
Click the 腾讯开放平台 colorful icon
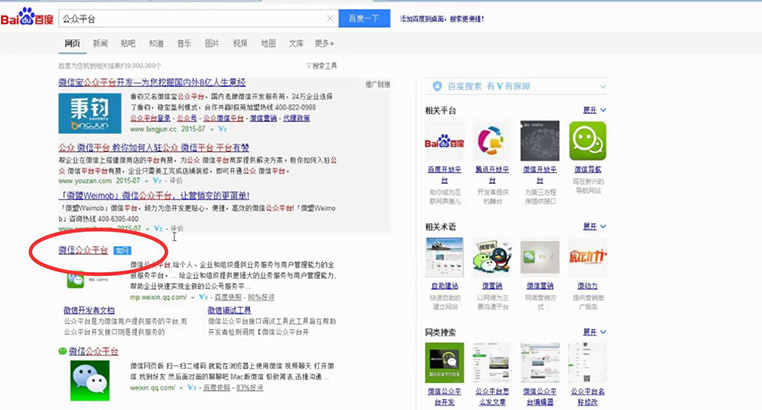pyautogui.click(x=492, y=141)
